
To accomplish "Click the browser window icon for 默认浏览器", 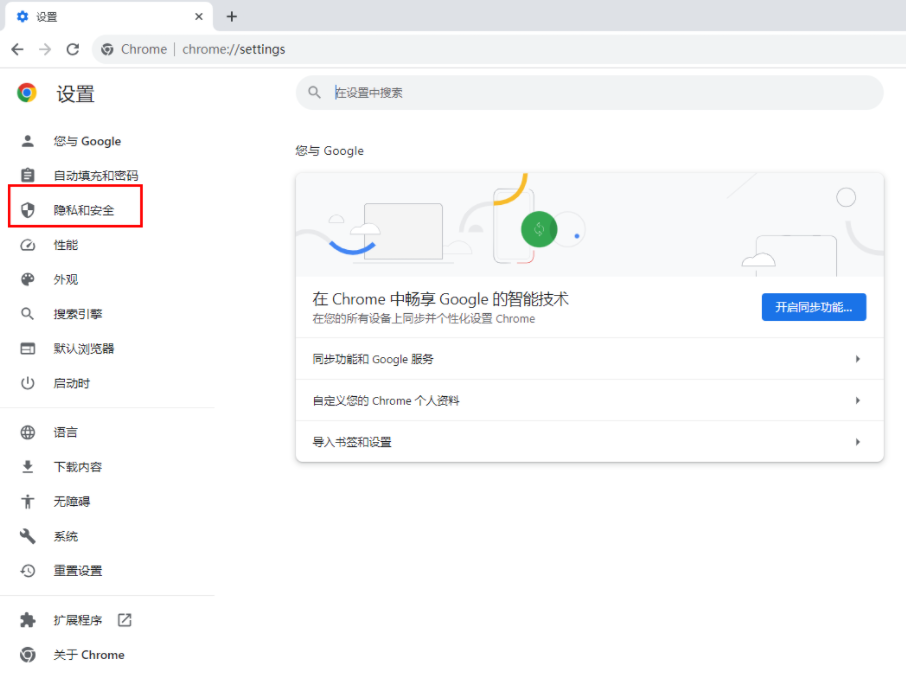I will 28,348.
